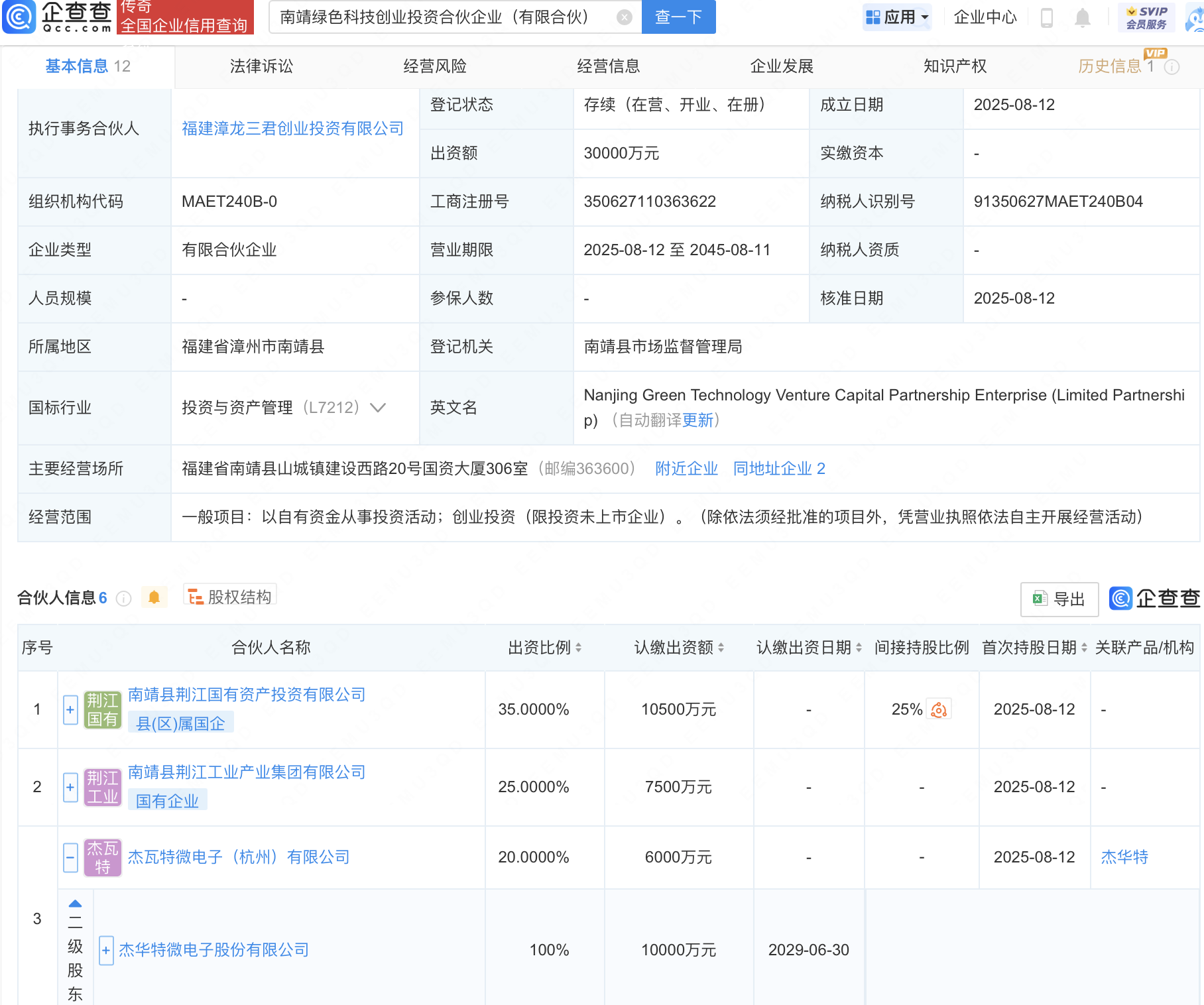Click 导出 export button
Viewport: 1204px width, 1005px height.
coord(1059,599)
